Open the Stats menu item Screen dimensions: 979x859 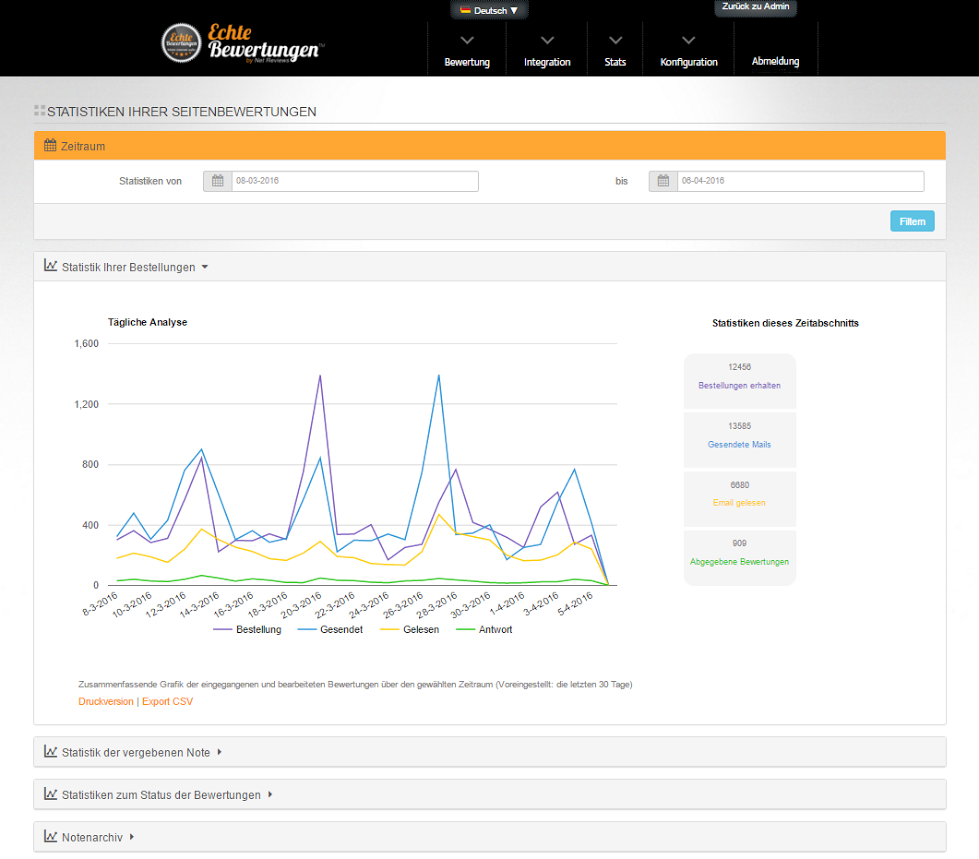point(615,62)
